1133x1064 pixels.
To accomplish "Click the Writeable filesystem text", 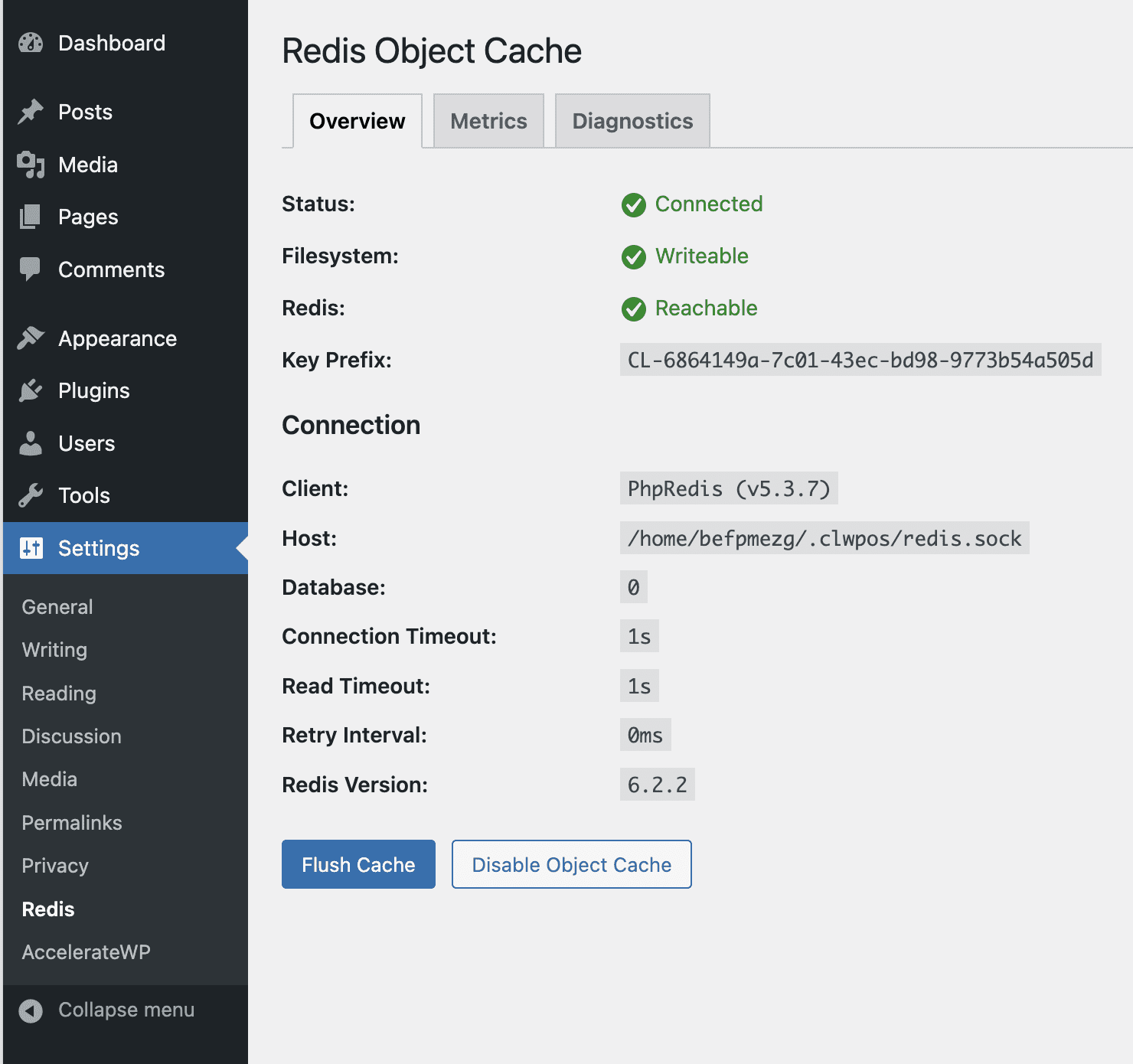I will click(702, 256).
